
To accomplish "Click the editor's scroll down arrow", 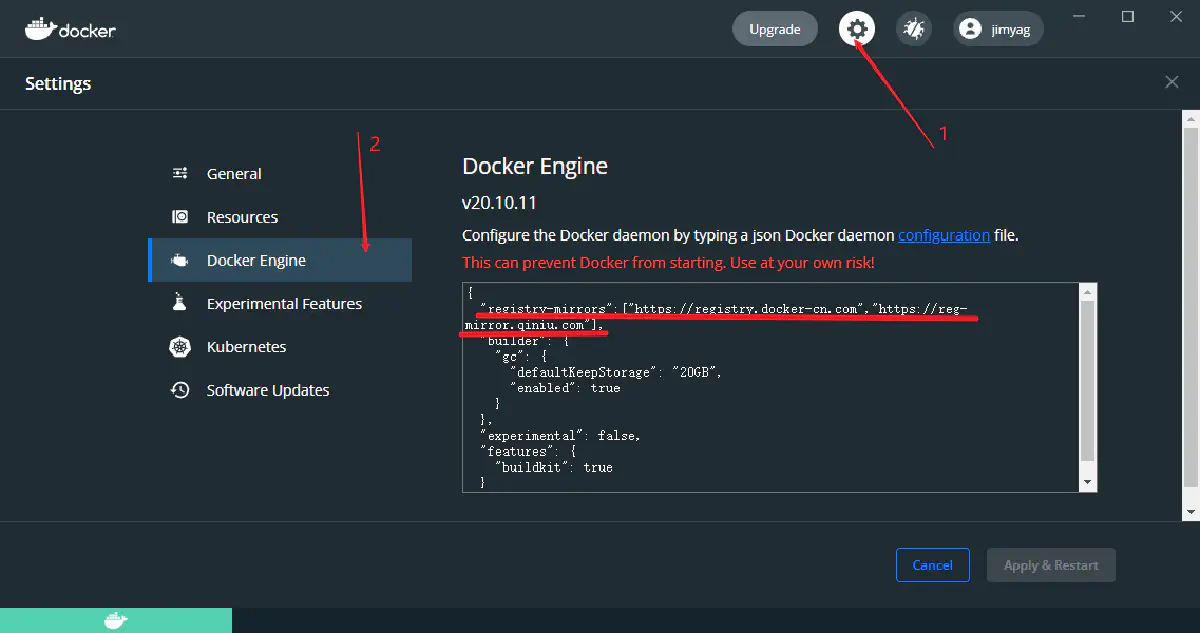I will tap(1088, 482).
